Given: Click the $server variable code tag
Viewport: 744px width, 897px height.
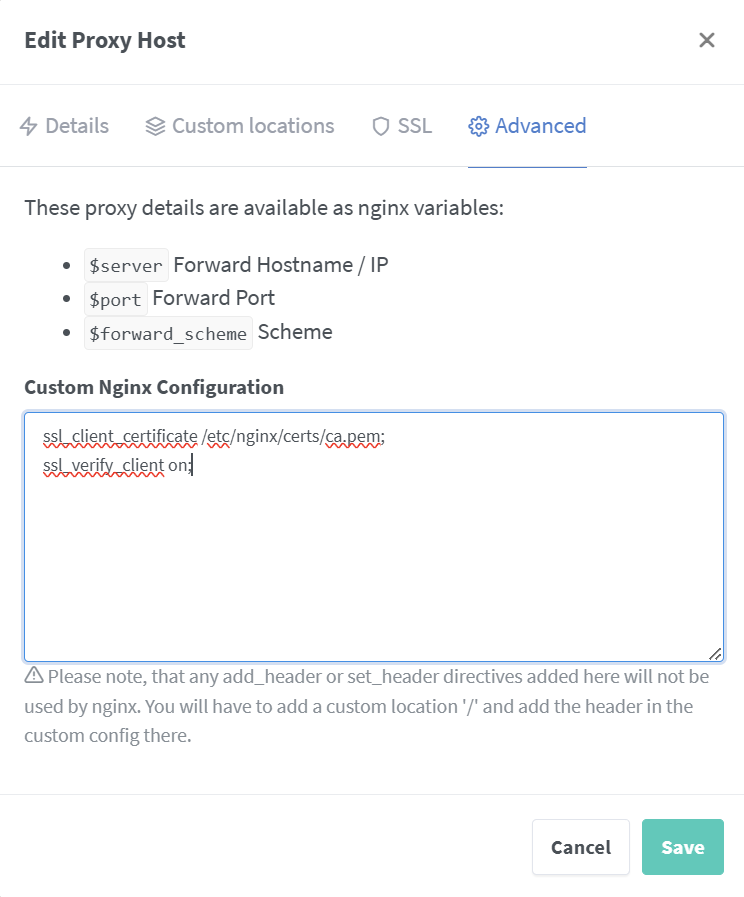Looking at the screenshot, I should (126, 265).
